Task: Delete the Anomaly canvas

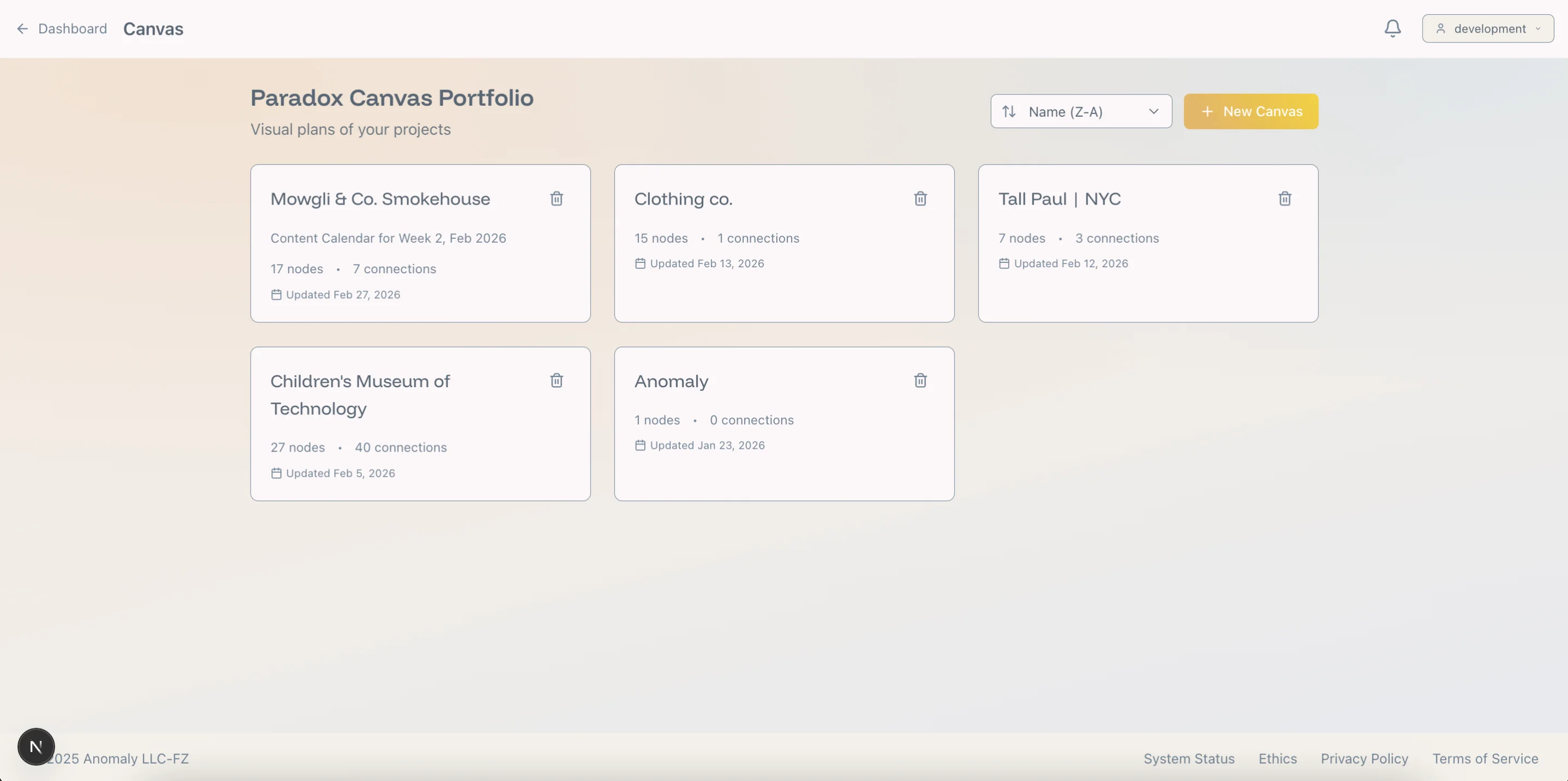Action: (920, 380)
